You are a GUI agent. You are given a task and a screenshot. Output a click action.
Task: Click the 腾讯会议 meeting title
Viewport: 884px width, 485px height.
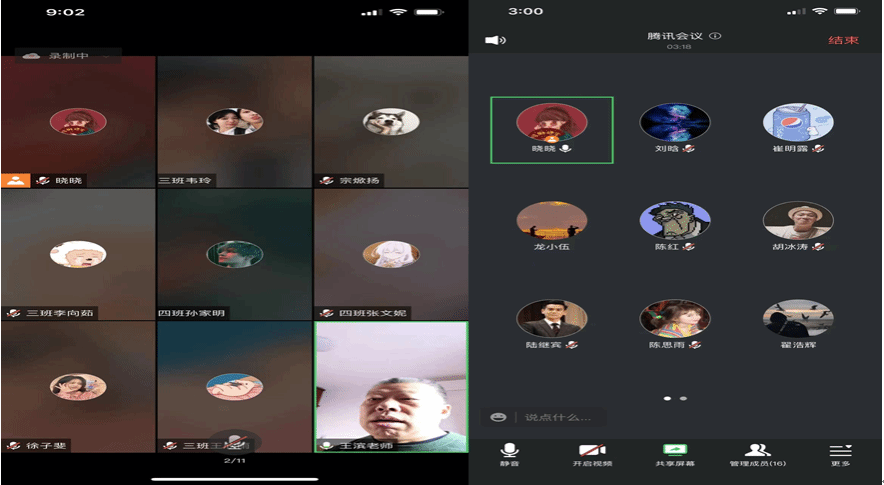point(675,36)
